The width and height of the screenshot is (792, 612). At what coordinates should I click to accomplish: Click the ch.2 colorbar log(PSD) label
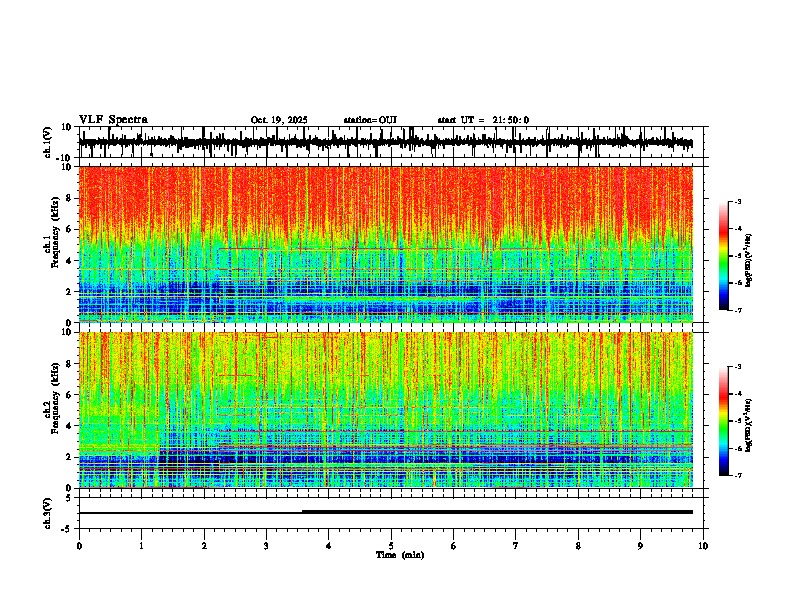pos(749,425)
